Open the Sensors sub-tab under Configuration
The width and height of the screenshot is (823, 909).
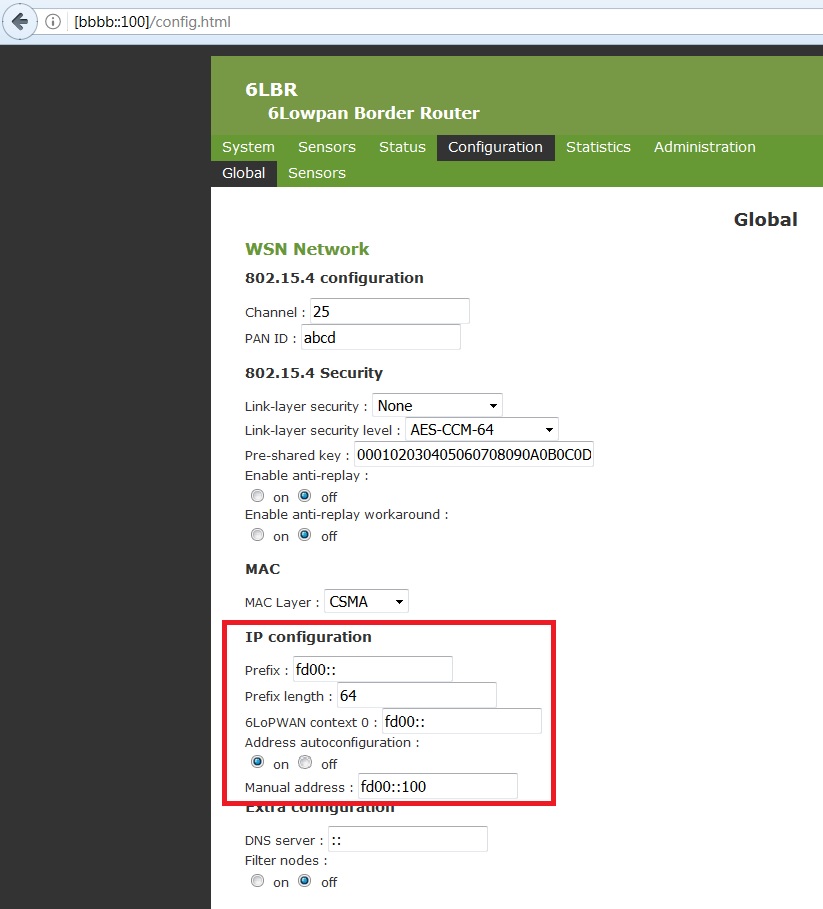pos(317,173)
